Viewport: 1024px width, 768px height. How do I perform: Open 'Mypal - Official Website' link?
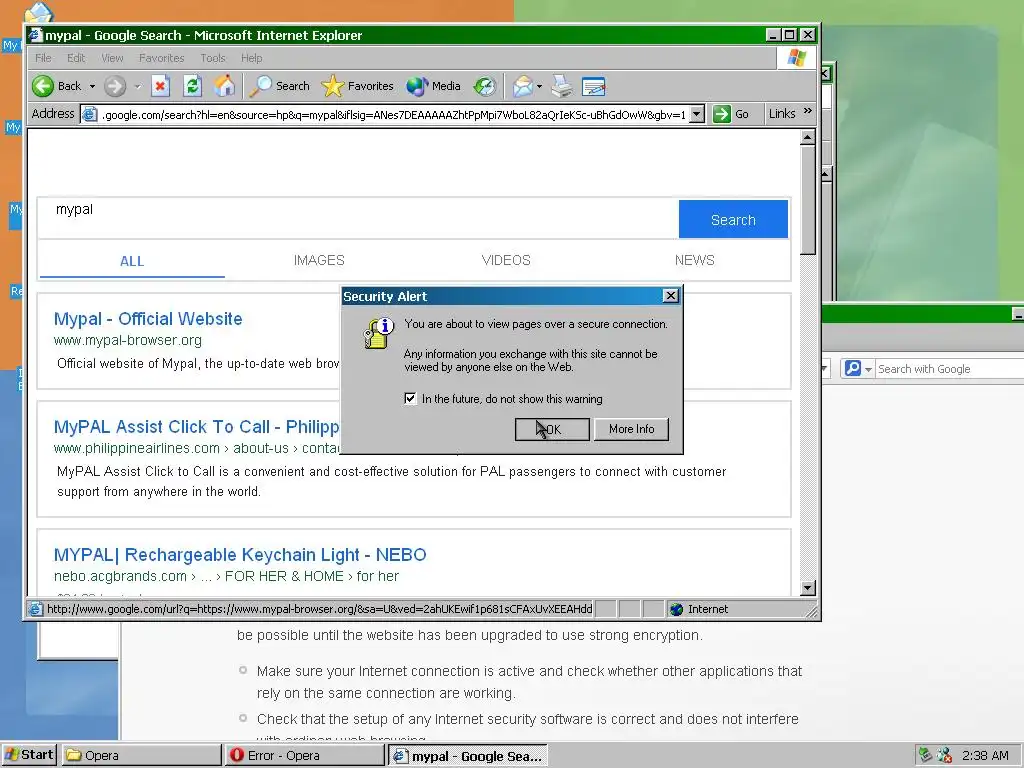coord(148,319)
